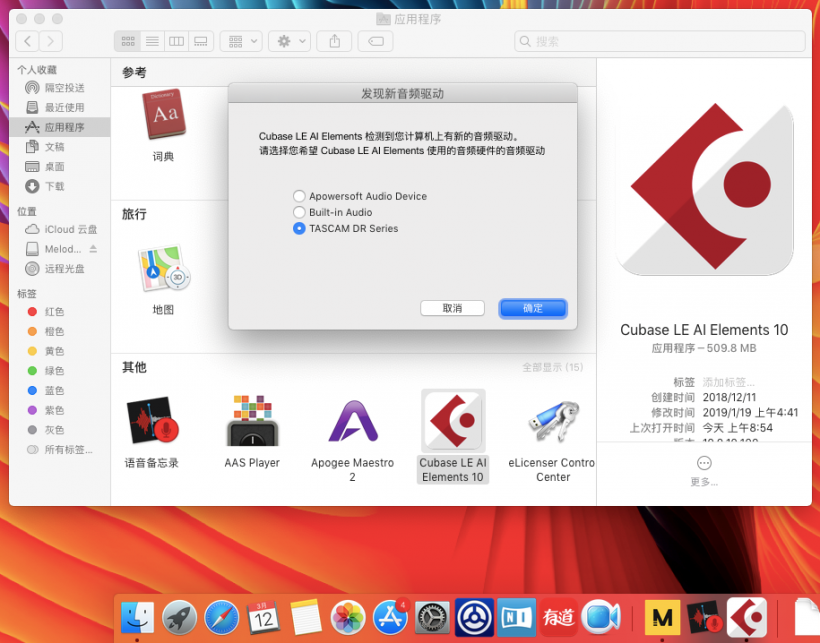Screen dimensions: 820x643
Task: Click the eLicenser Control Center icon
Action: coord(552,421)
